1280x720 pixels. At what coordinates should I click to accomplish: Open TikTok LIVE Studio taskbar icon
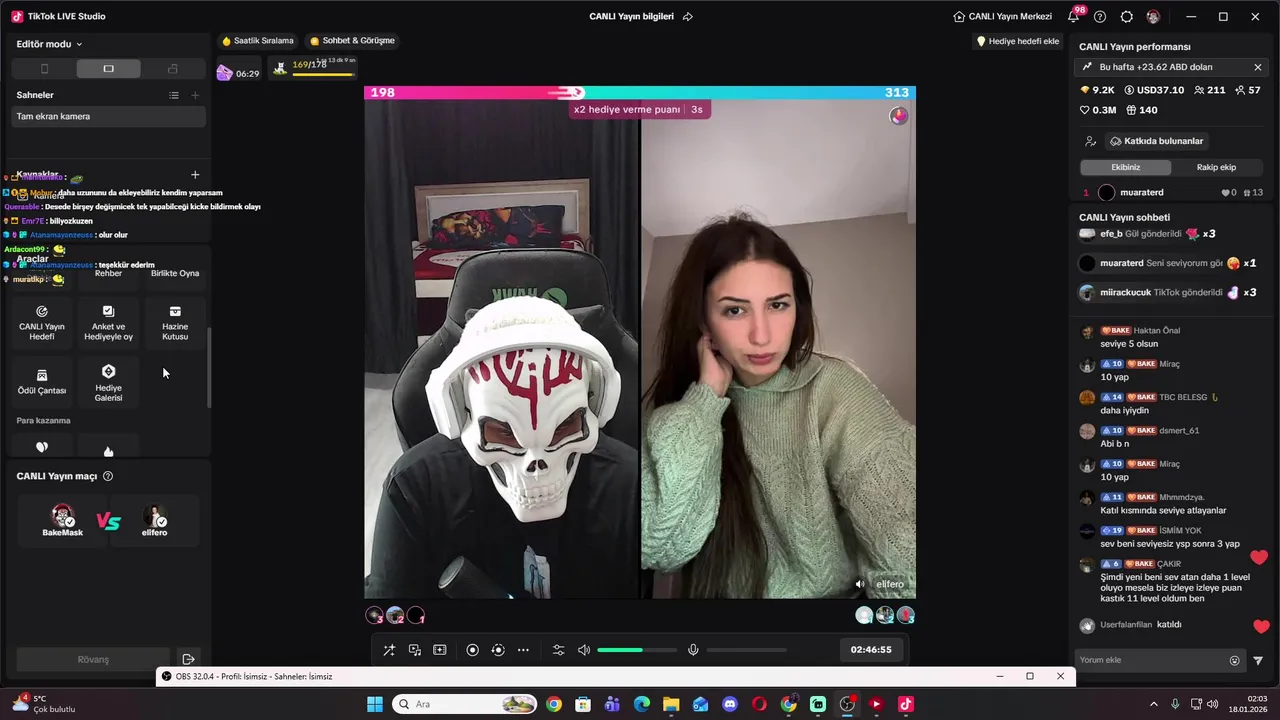906,704
